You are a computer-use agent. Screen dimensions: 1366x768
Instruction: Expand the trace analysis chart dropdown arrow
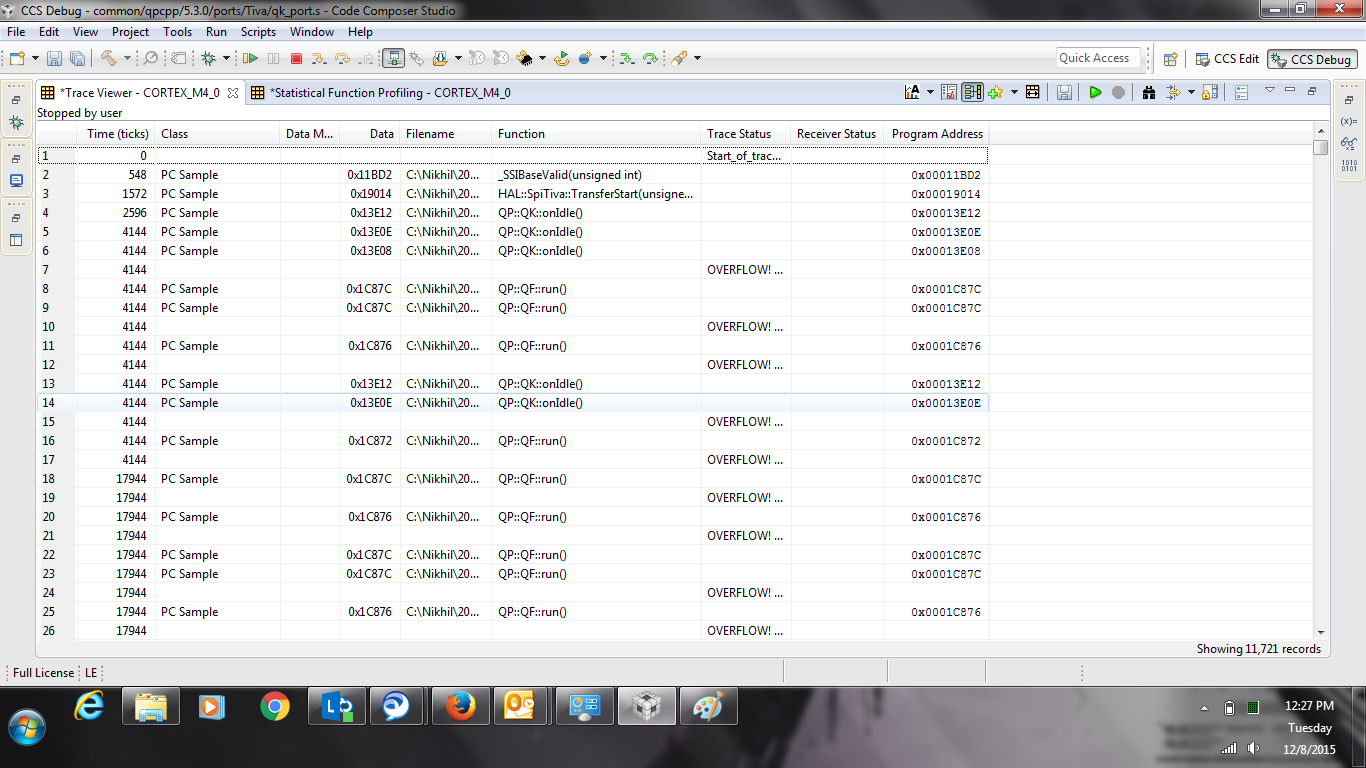(x=930, y=93)
